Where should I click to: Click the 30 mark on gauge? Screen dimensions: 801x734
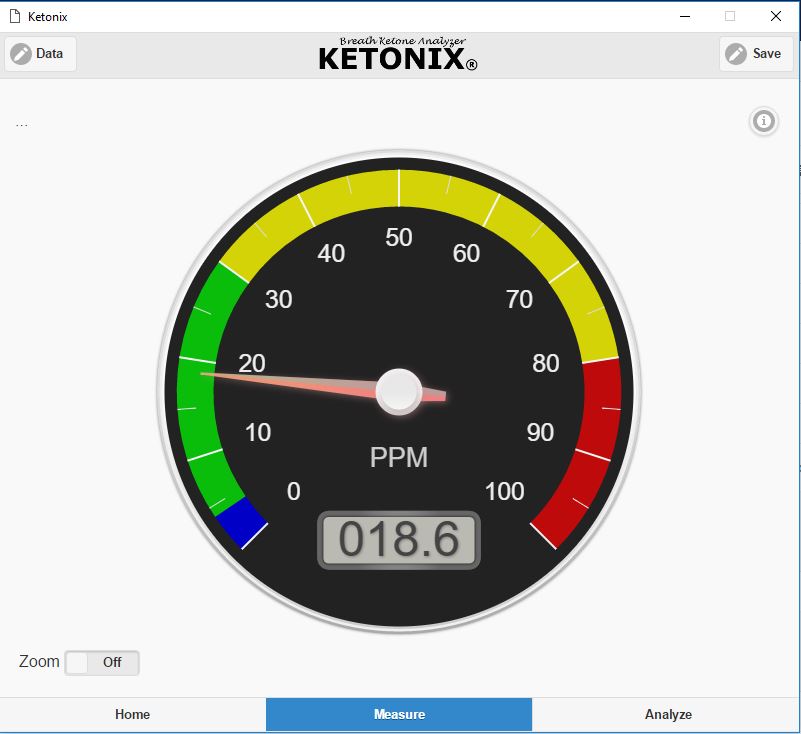point(278,299)
